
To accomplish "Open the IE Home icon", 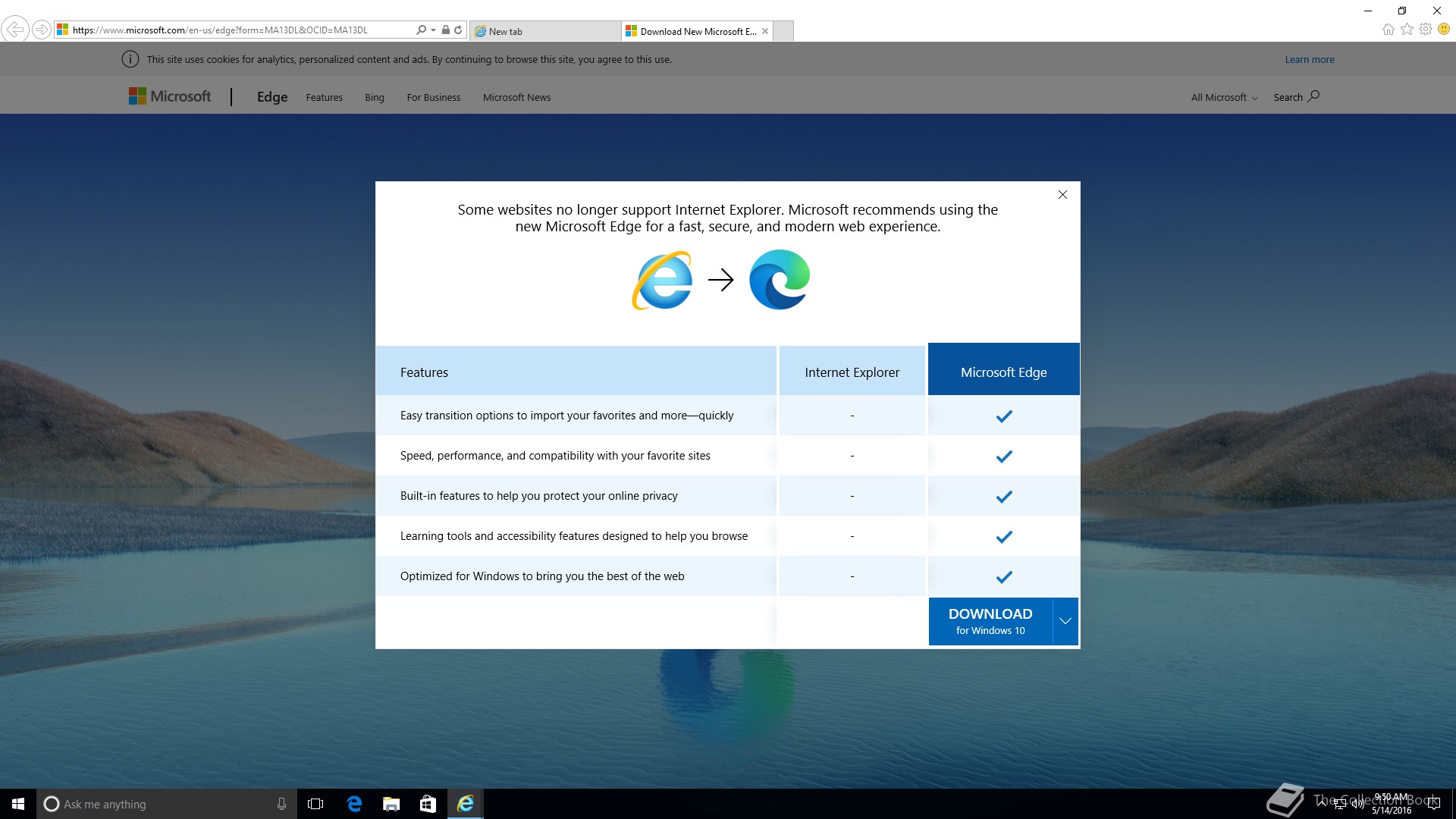I will 1389,30.
